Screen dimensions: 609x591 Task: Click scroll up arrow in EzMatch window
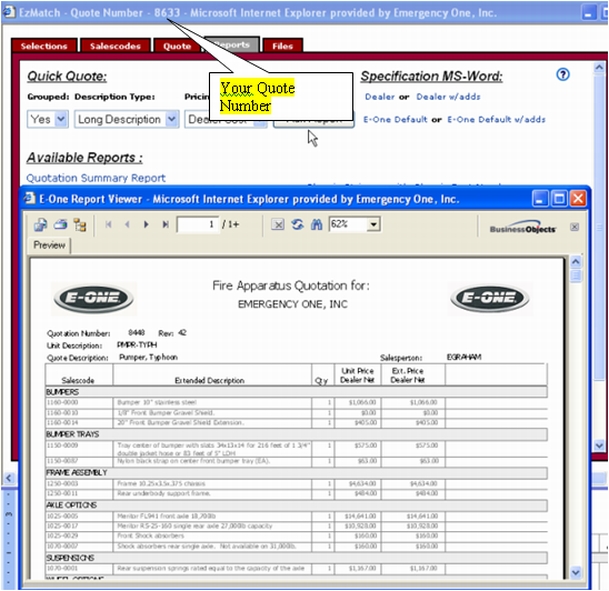[599, 68]
